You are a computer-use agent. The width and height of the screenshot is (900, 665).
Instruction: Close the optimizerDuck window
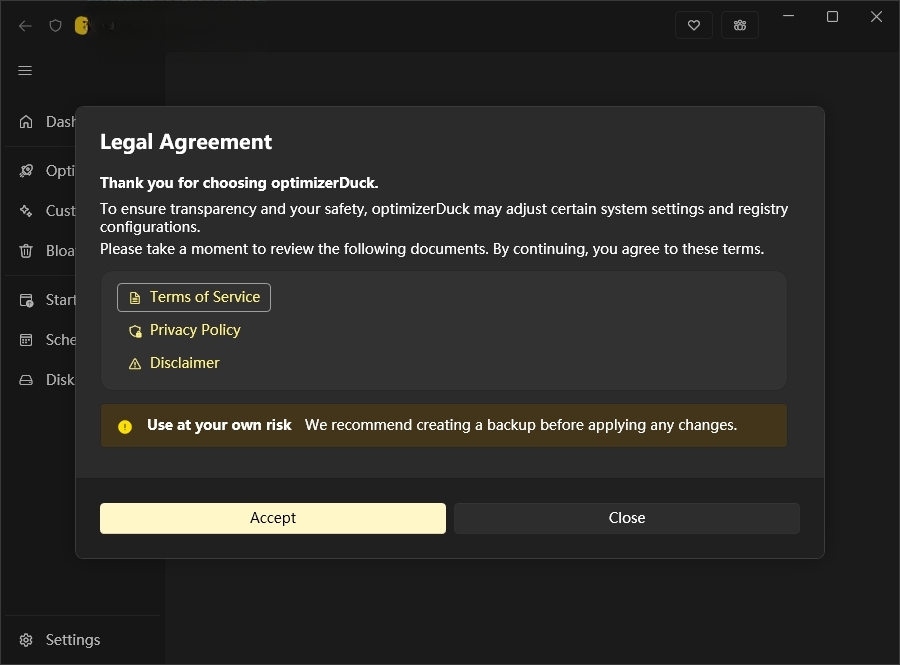click(876, 16)
